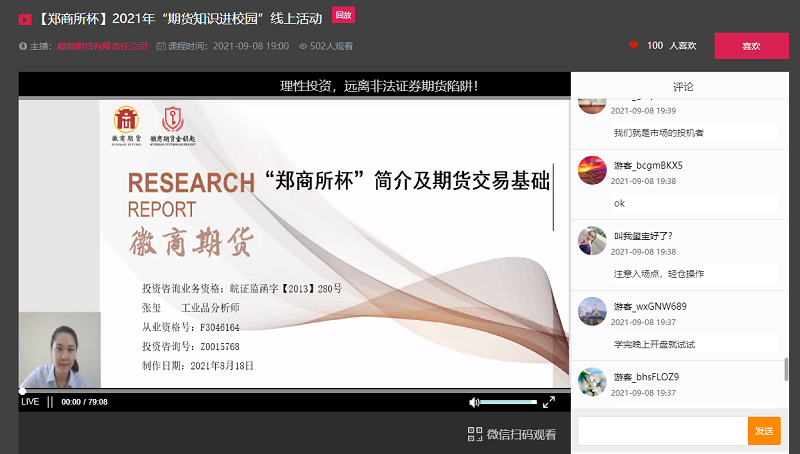Screen dimensions: 800x454
Task: Enter fullscreen with the expand icon
Action: 549,402
